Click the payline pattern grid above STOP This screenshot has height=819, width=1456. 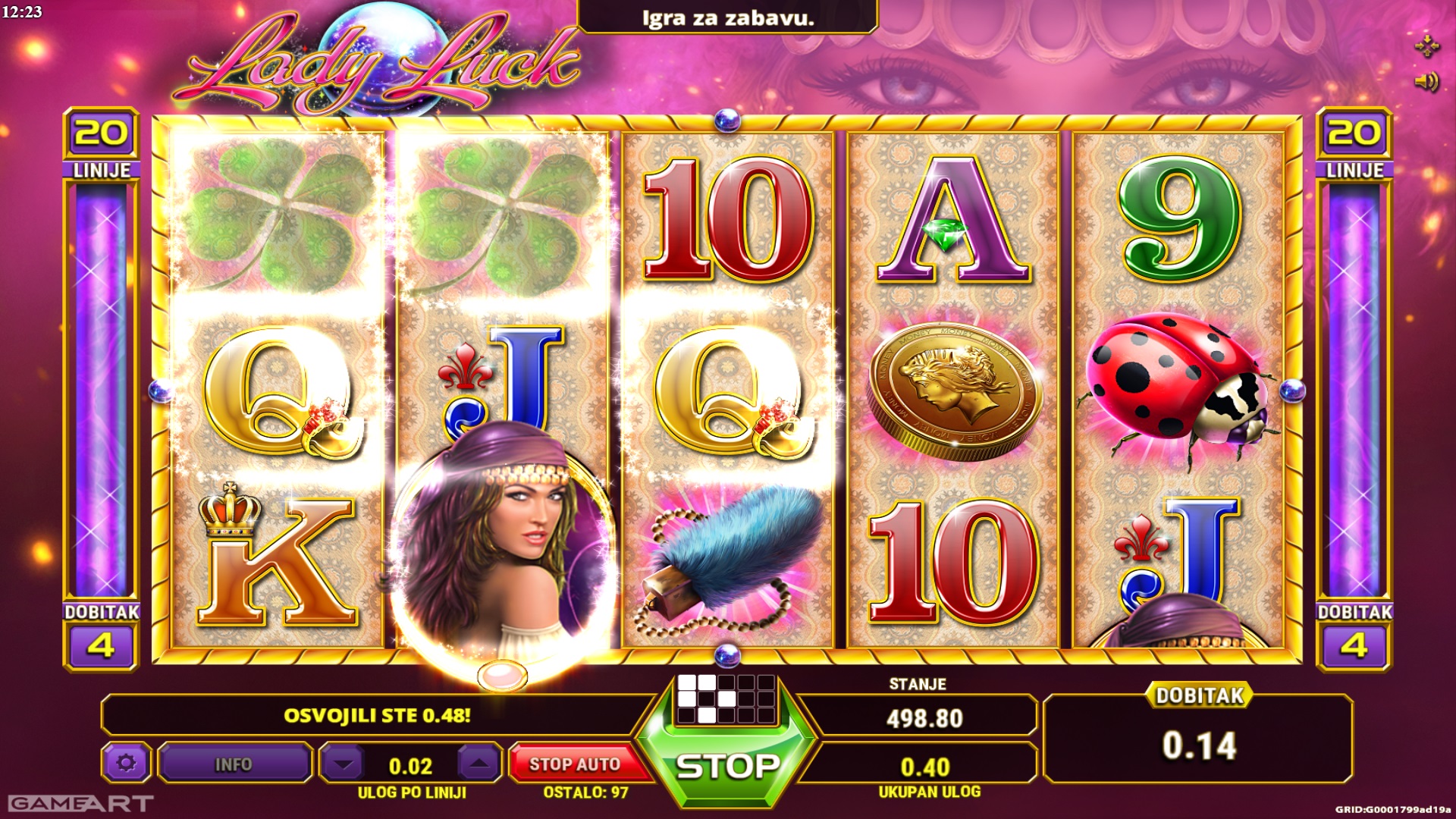coord(726,698)
